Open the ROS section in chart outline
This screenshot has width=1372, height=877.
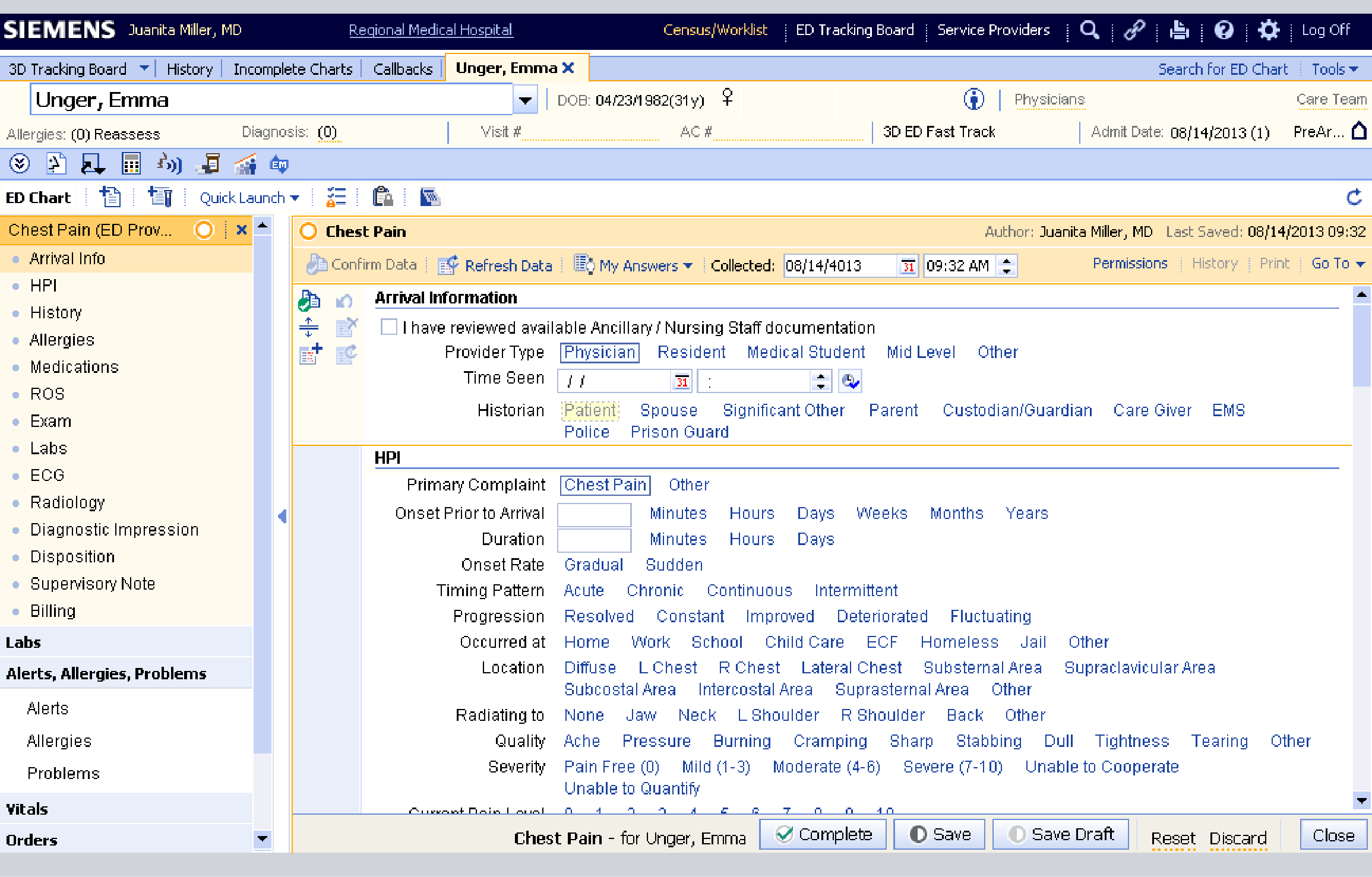point(47,394)
